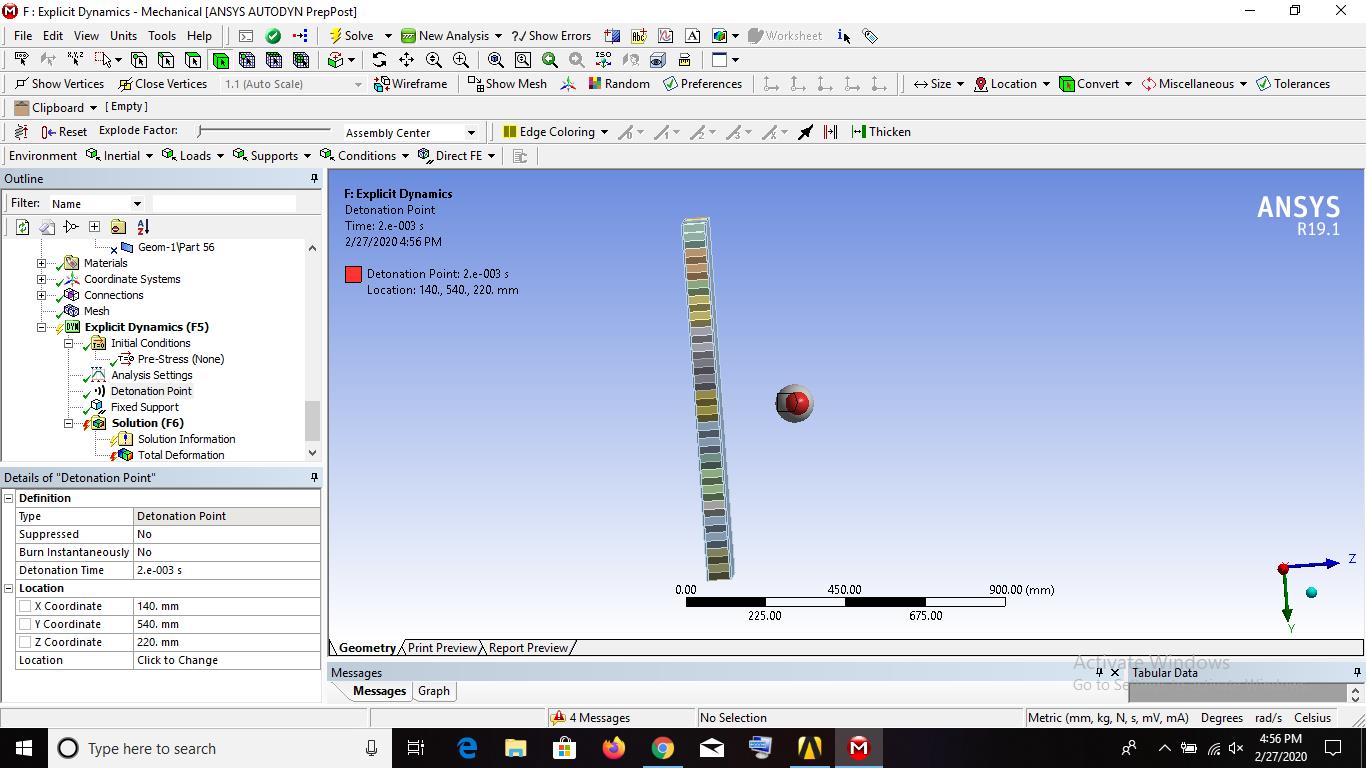Click the Solve lightning bolt button
Screen dimensions: 1366x768
[x=336, y=35]
